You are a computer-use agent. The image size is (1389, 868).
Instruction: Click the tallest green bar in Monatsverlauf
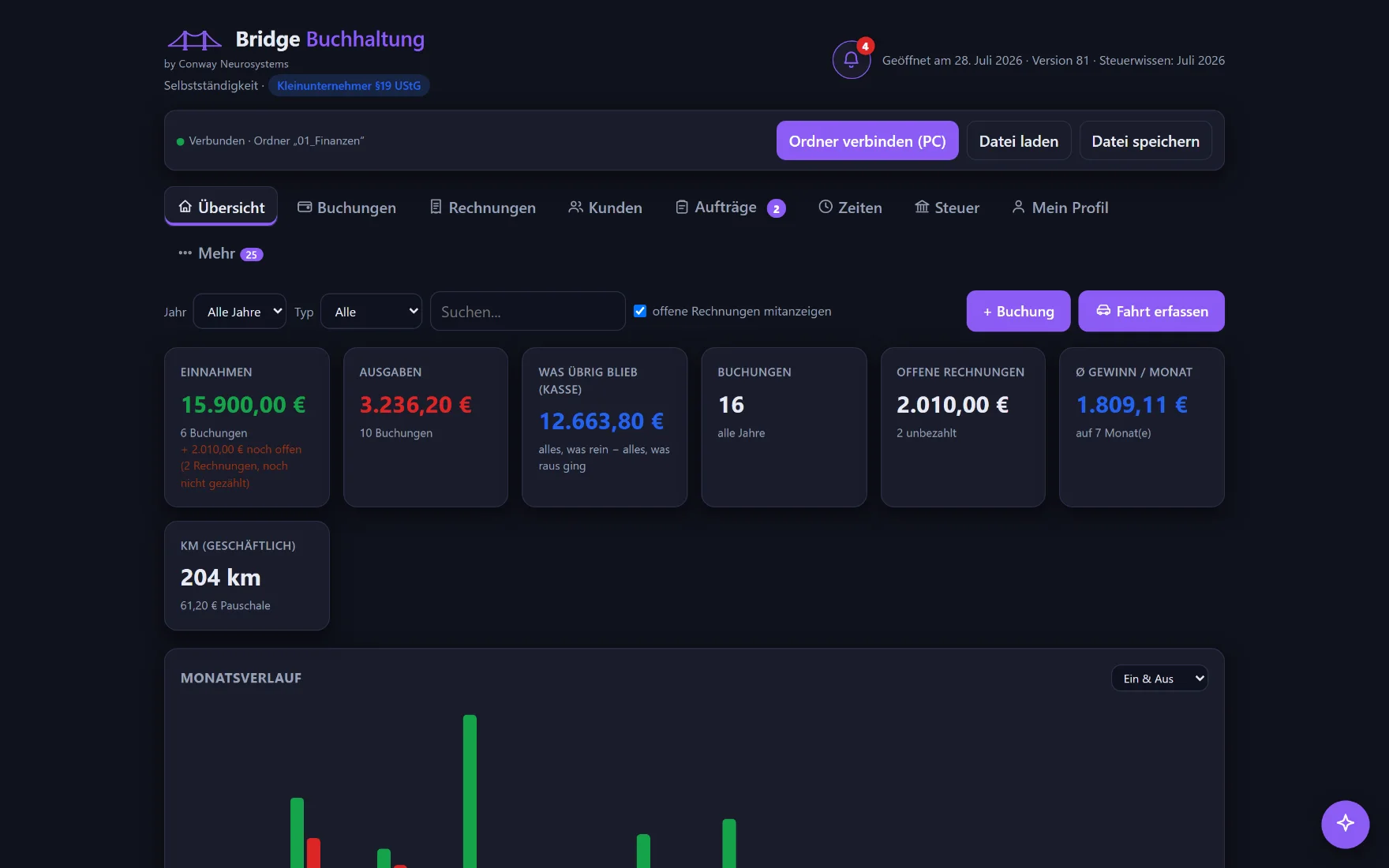click(470, 791)
